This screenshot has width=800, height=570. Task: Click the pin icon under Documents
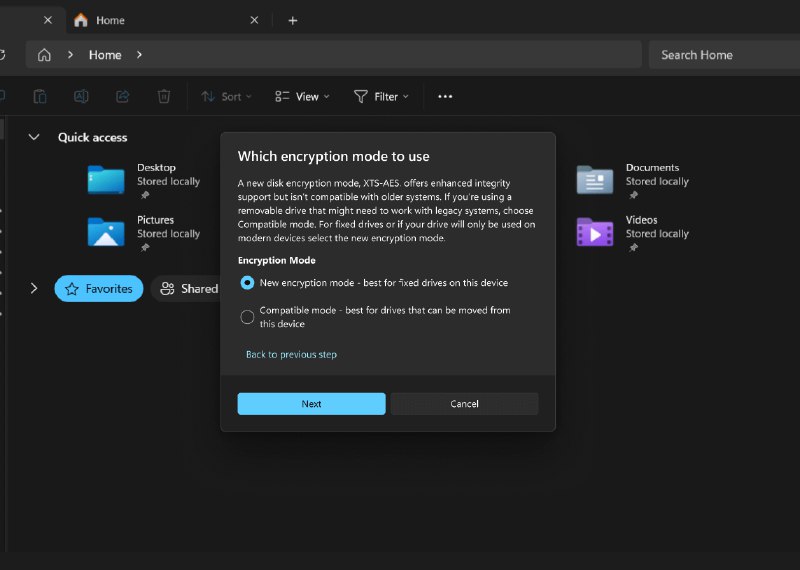pyautogui.click(x=634, y=195)
